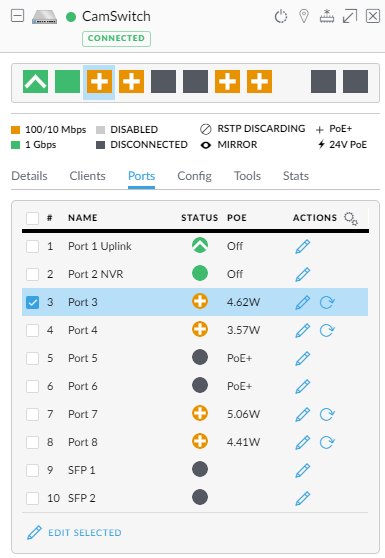
Task: Select orange port 8 square in diagram
Action: pos(259,81)
